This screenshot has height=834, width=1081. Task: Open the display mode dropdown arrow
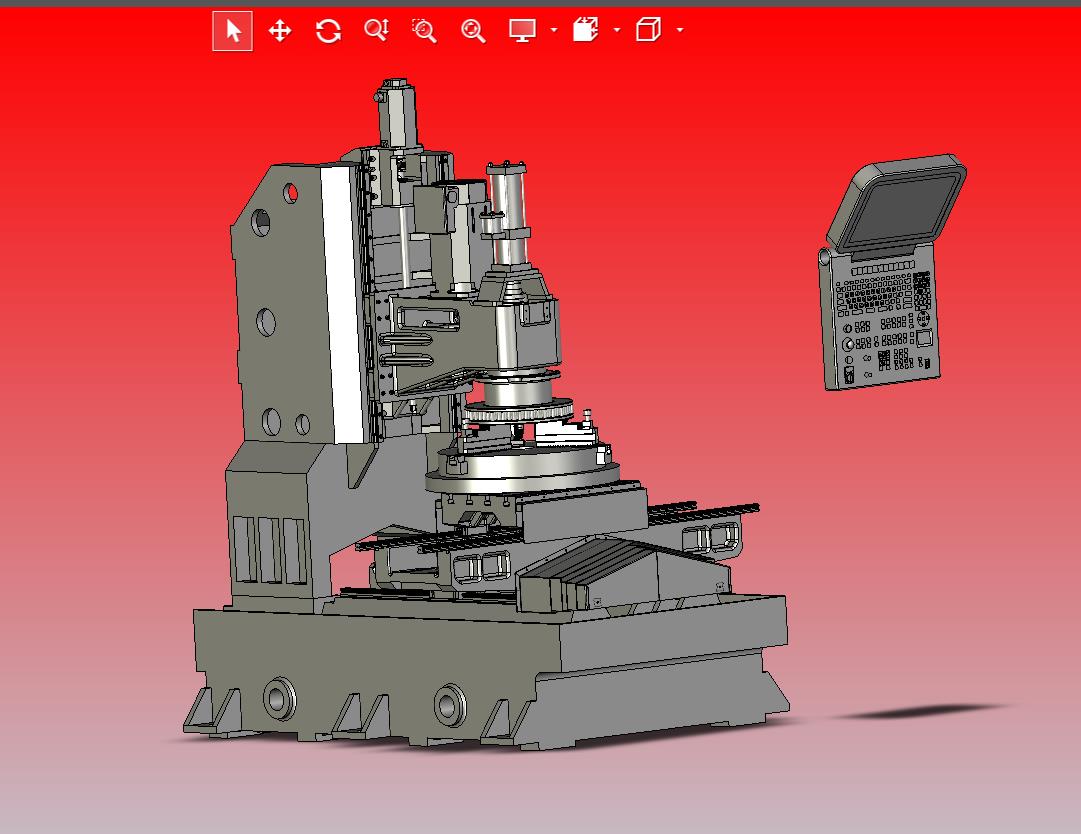(x=554, y=30)
